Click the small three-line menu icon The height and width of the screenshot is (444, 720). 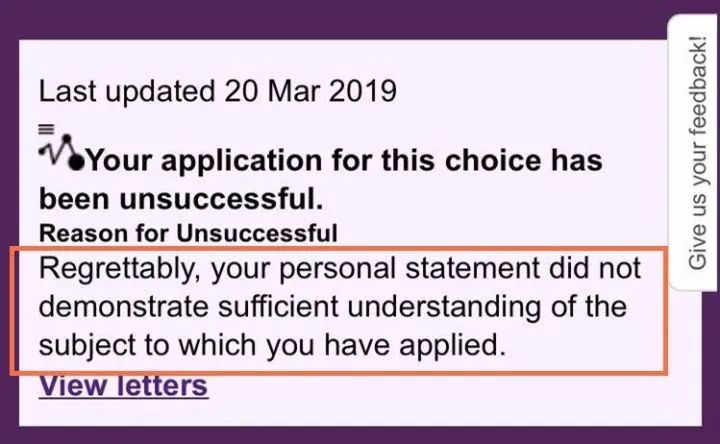46,129
